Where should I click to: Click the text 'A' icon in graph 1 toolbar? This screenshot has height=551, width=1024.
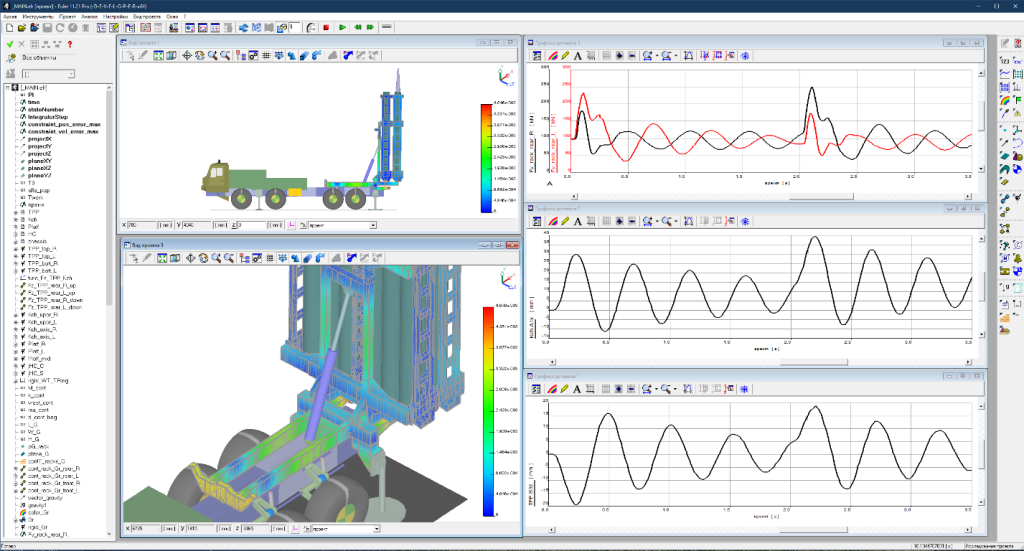pyautogui.click(x=577, y=55)
